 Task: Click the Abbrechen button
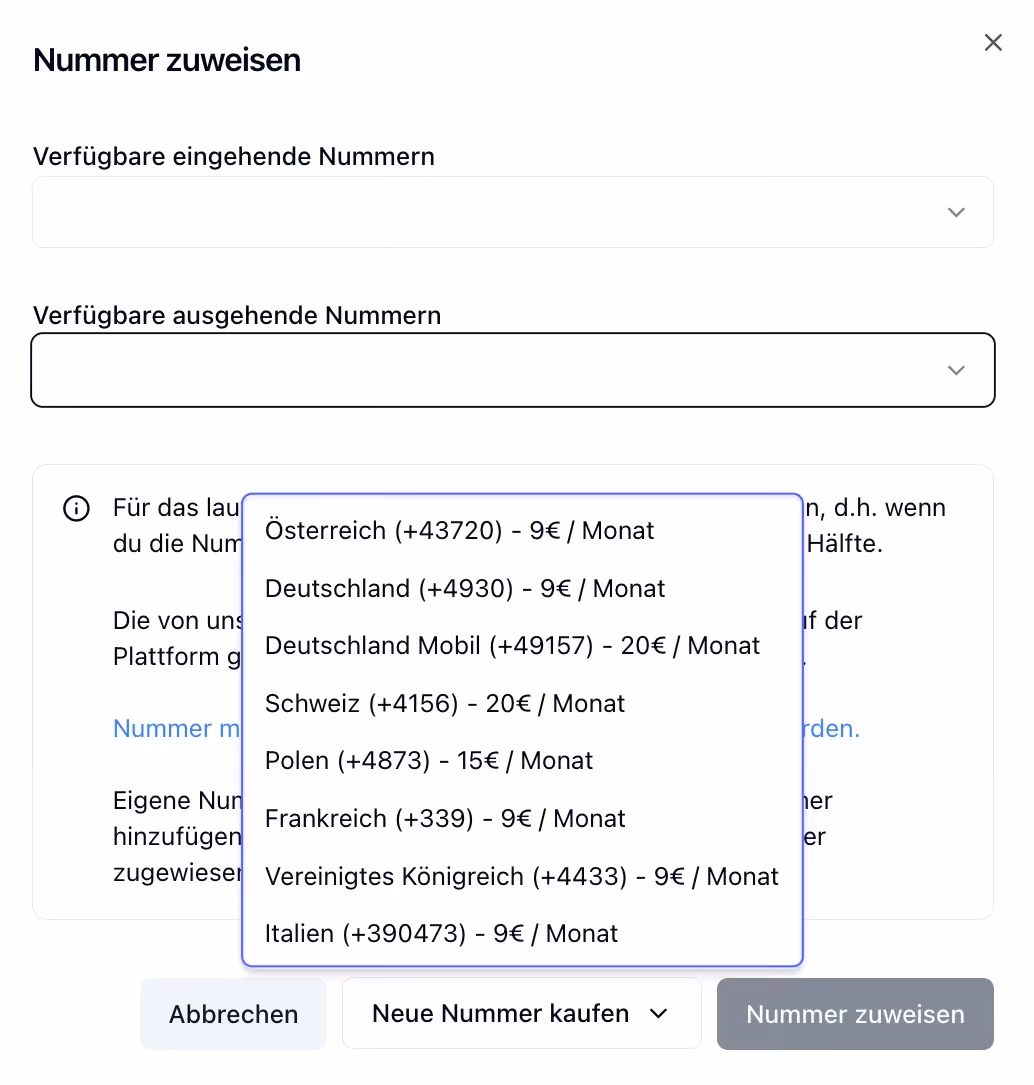tap(233, 1014)
